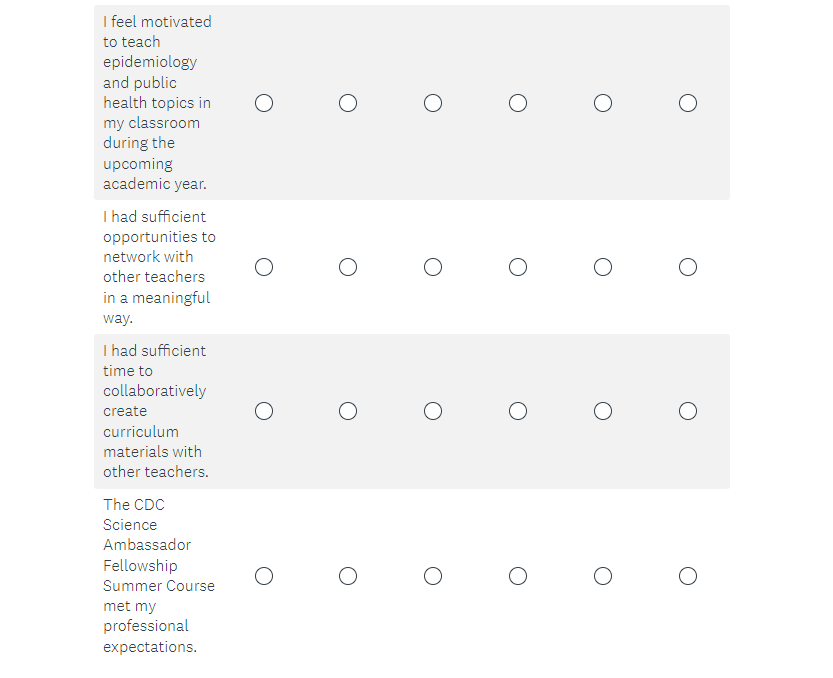Viewport: 833px width, 678px height.
Task: Mark last option for CDC Science Ambassador row
Action: point(688,576)
